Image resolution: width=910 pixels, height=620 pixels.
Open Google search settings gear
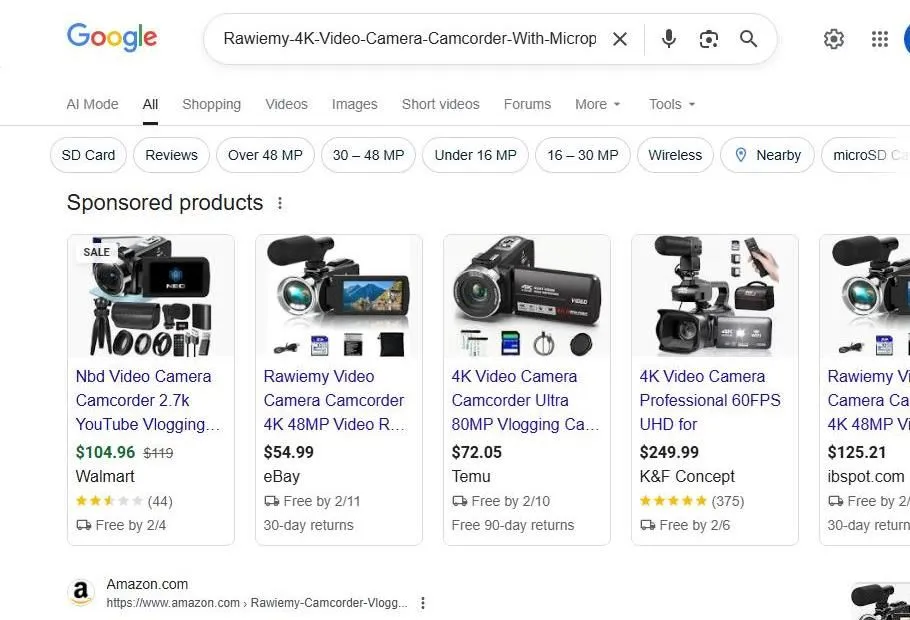click(x=834, y=39)
